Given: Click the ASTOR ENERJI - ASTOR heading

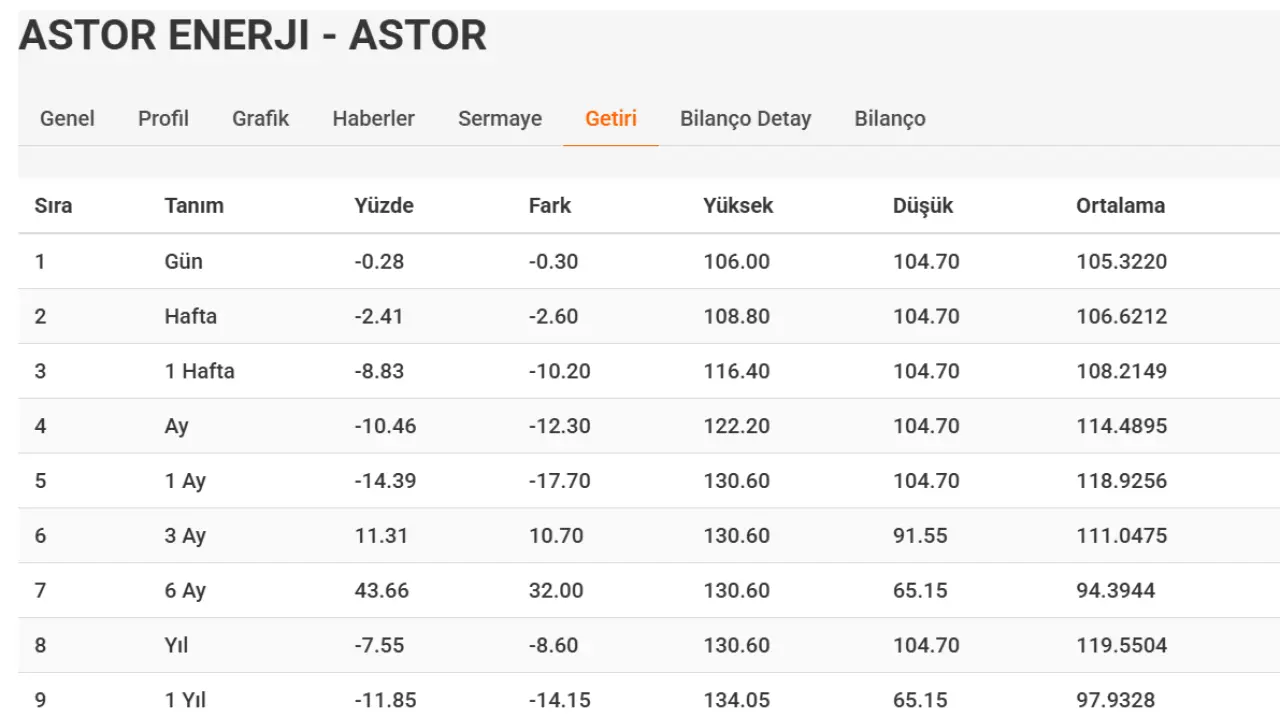Looking at the screenshot, I should pyautogui.click(x=253, y=36).
